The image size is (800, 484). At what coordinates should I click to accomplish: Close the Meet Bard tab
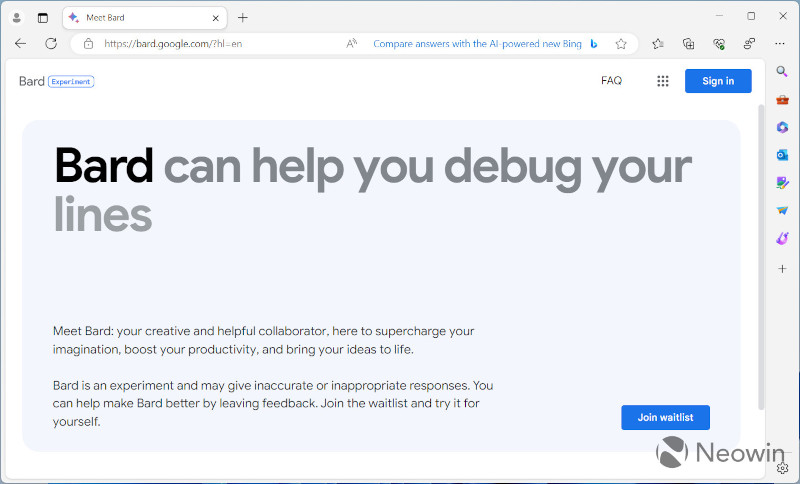click(x=215, y=18)
